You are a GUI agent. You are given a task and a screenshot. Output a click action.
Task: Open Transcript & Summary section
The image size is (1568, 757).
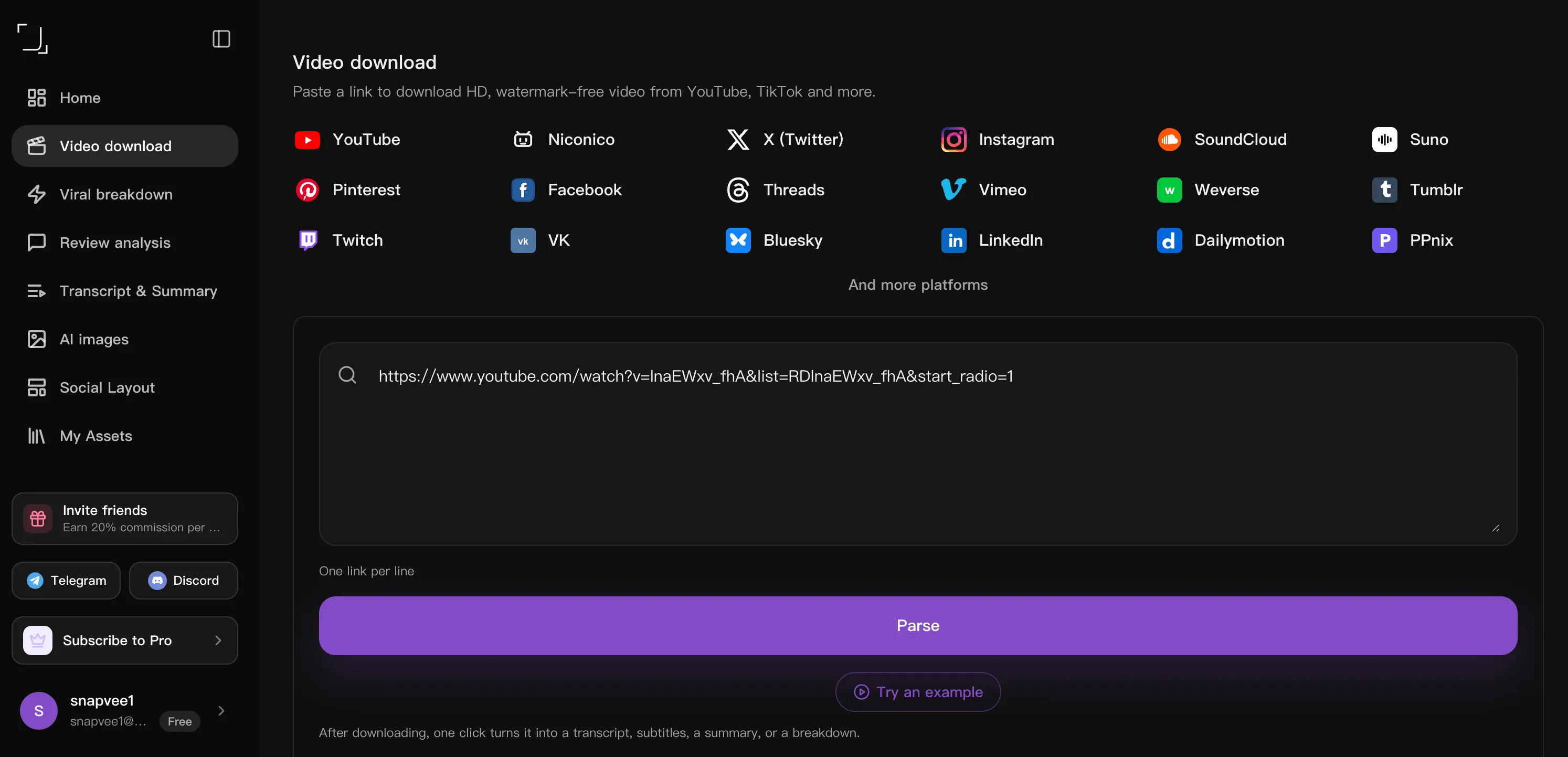click(x=124, y=291)
